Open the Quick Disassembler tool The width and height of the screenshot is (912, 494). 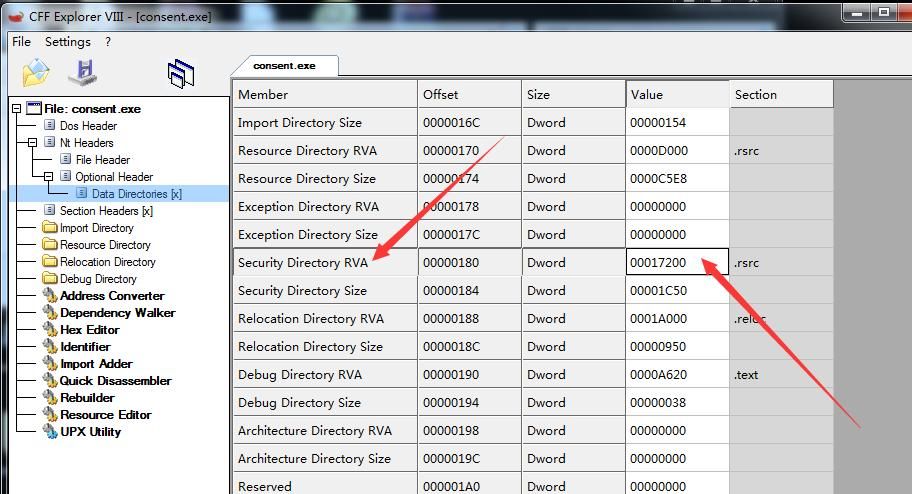coord(115,381)
